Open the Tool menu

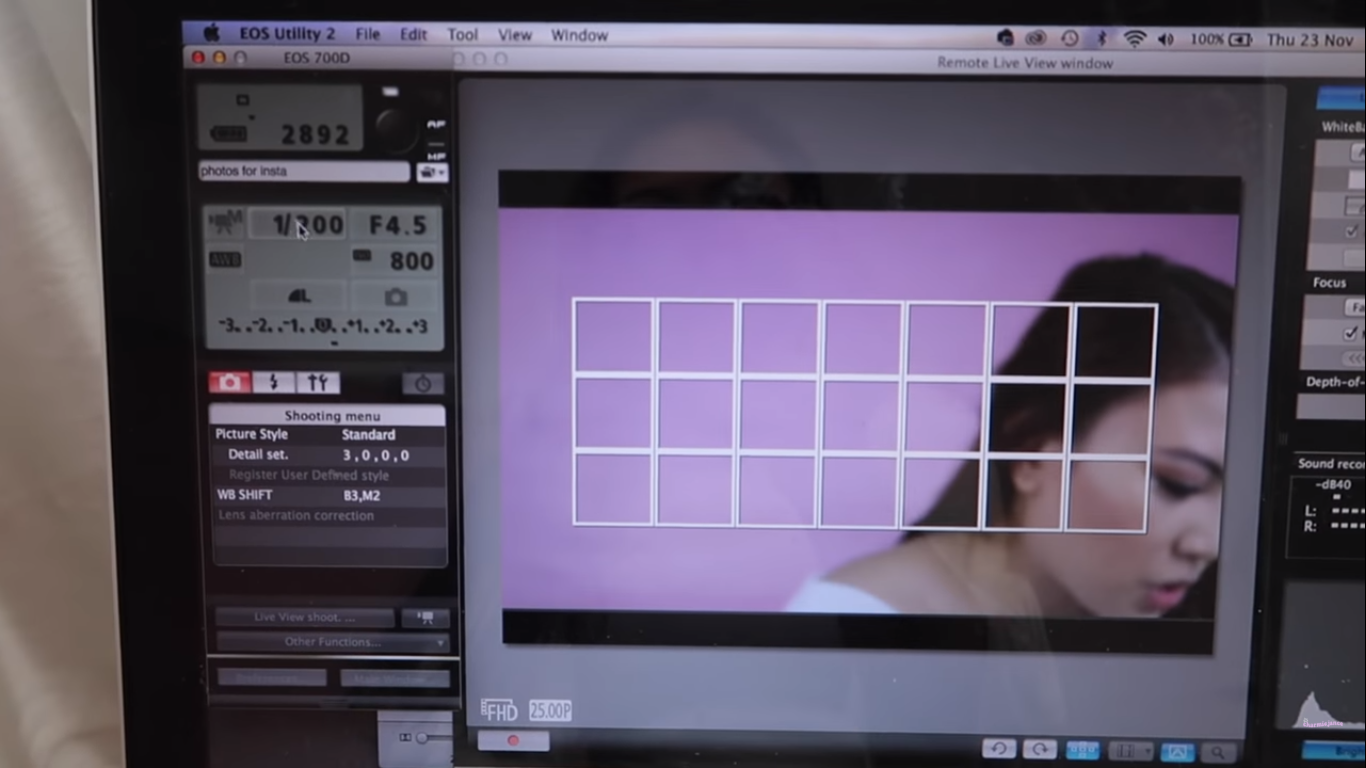click(462, 35)
